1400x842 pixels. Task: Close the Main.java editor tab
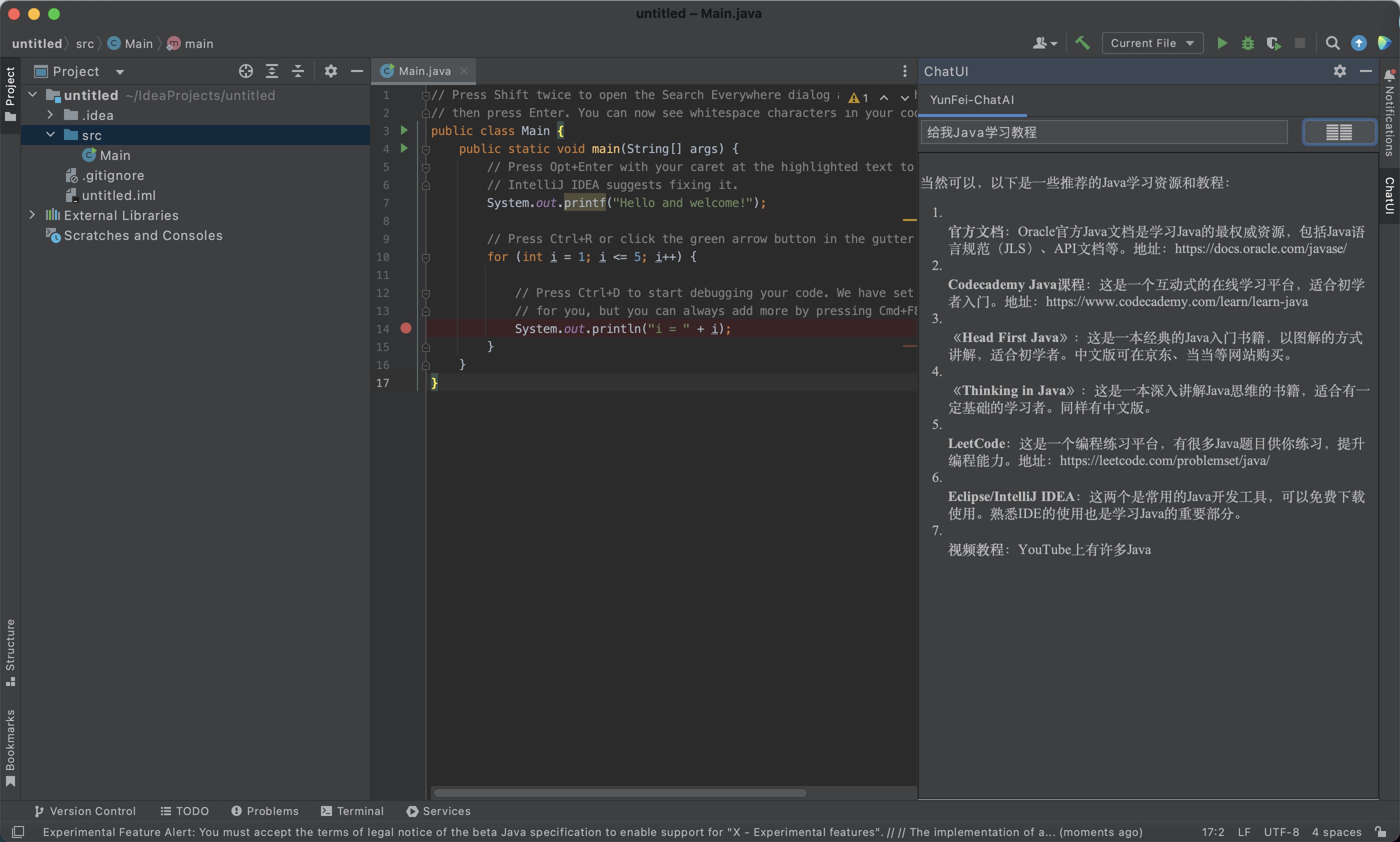pos(464,71)
